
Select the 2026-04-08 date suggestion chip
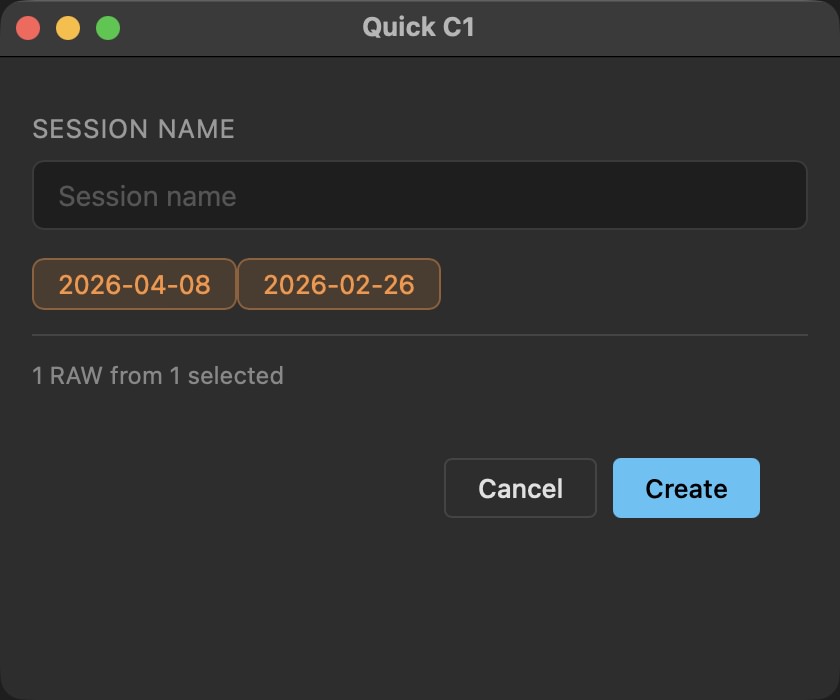(134, 284)
